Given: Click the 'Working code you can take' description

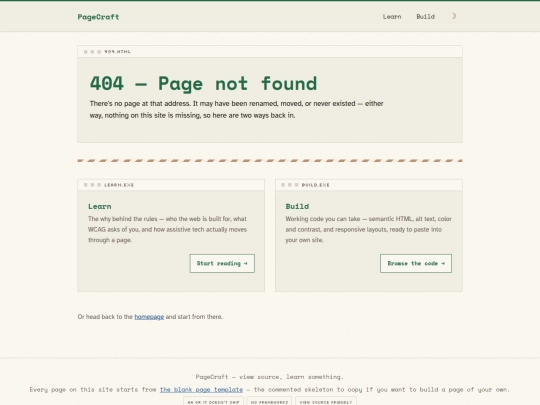Looking at the screenshot, I should point(368,229).
